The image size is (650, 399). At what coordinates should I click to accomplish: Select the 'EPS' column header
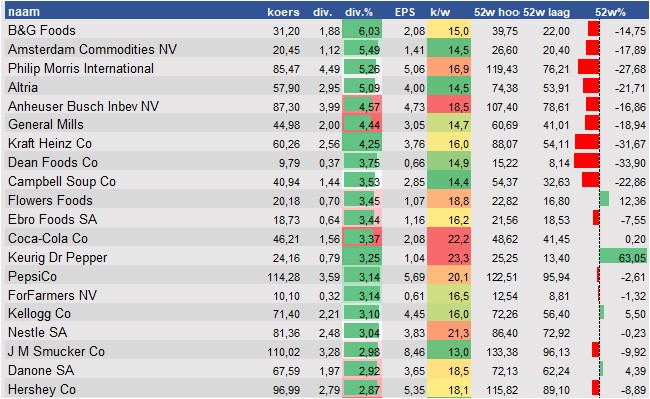pos(405,12)
